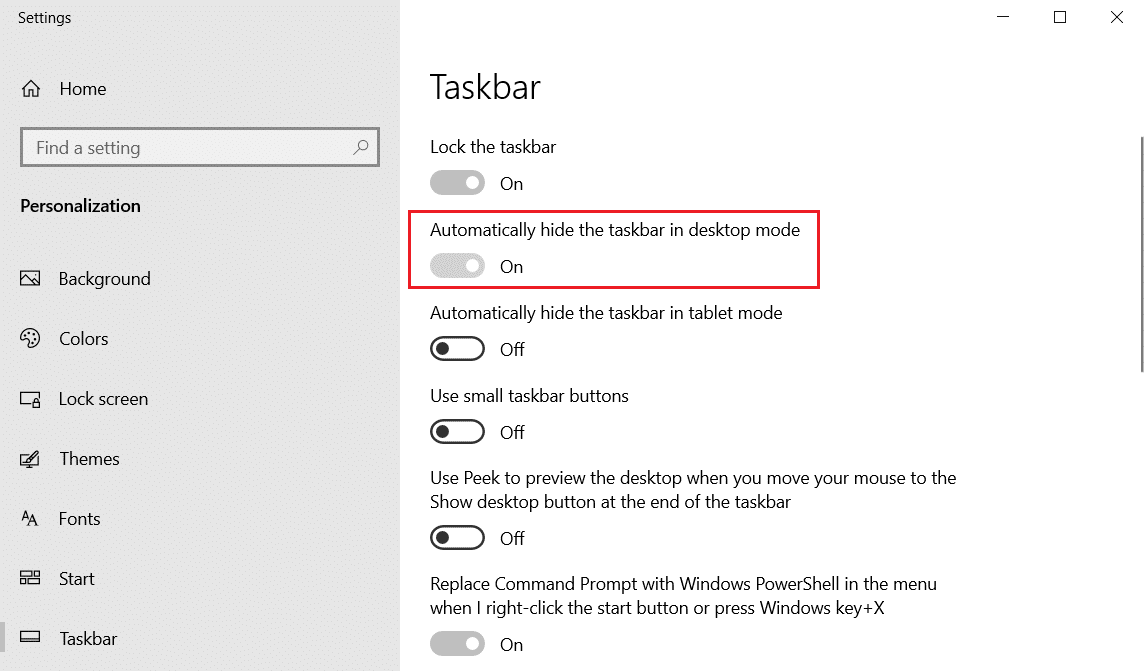Maximize the Settings window
This screenshot has height=671, width=1145.
[1060, 17]
